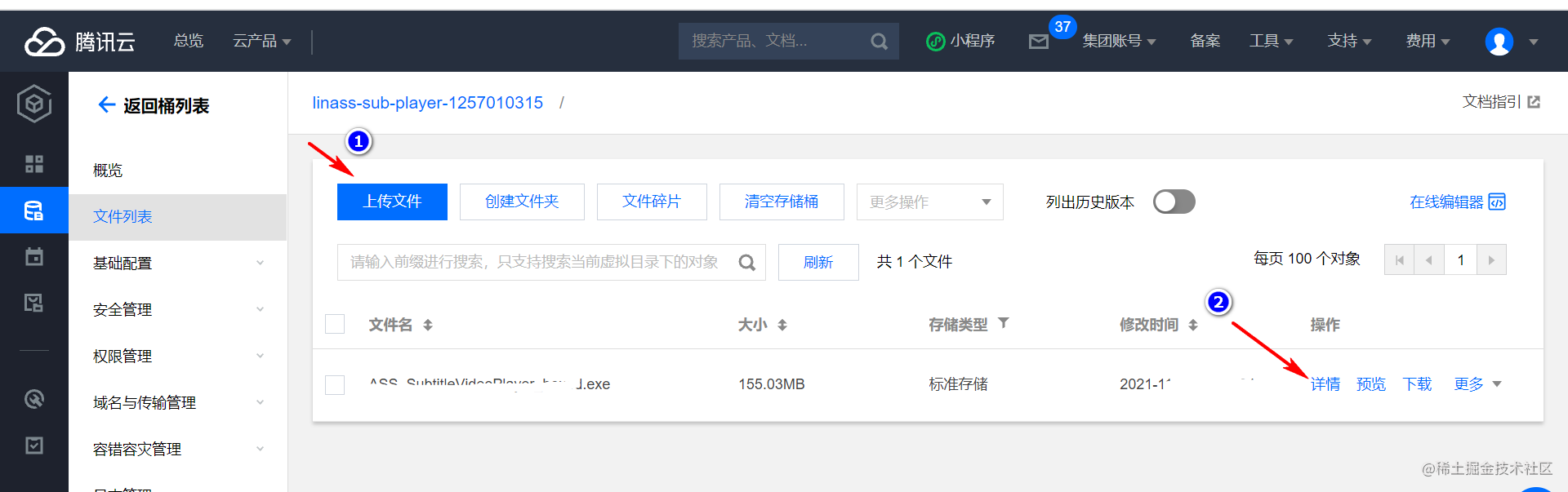This screenshot has width=1568, height=492.
Task: Click the calendar-style icon in left sidebar
Action: coord(34,257)
